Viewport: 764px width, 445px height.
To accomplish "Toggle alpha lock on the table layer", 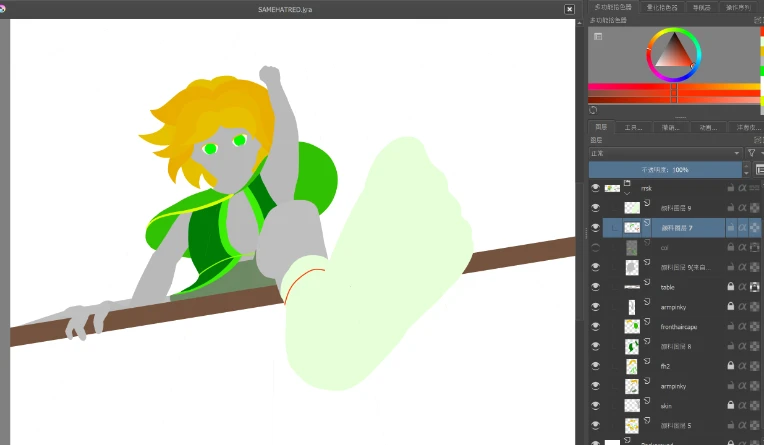I will 742,287.
